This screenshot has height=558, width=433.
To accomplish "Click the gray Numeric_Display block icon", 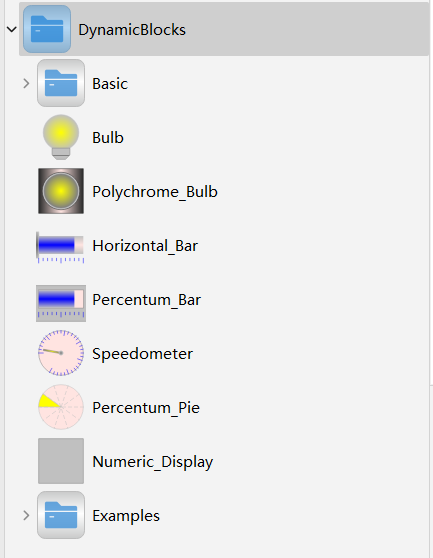I will coord(61,461).
